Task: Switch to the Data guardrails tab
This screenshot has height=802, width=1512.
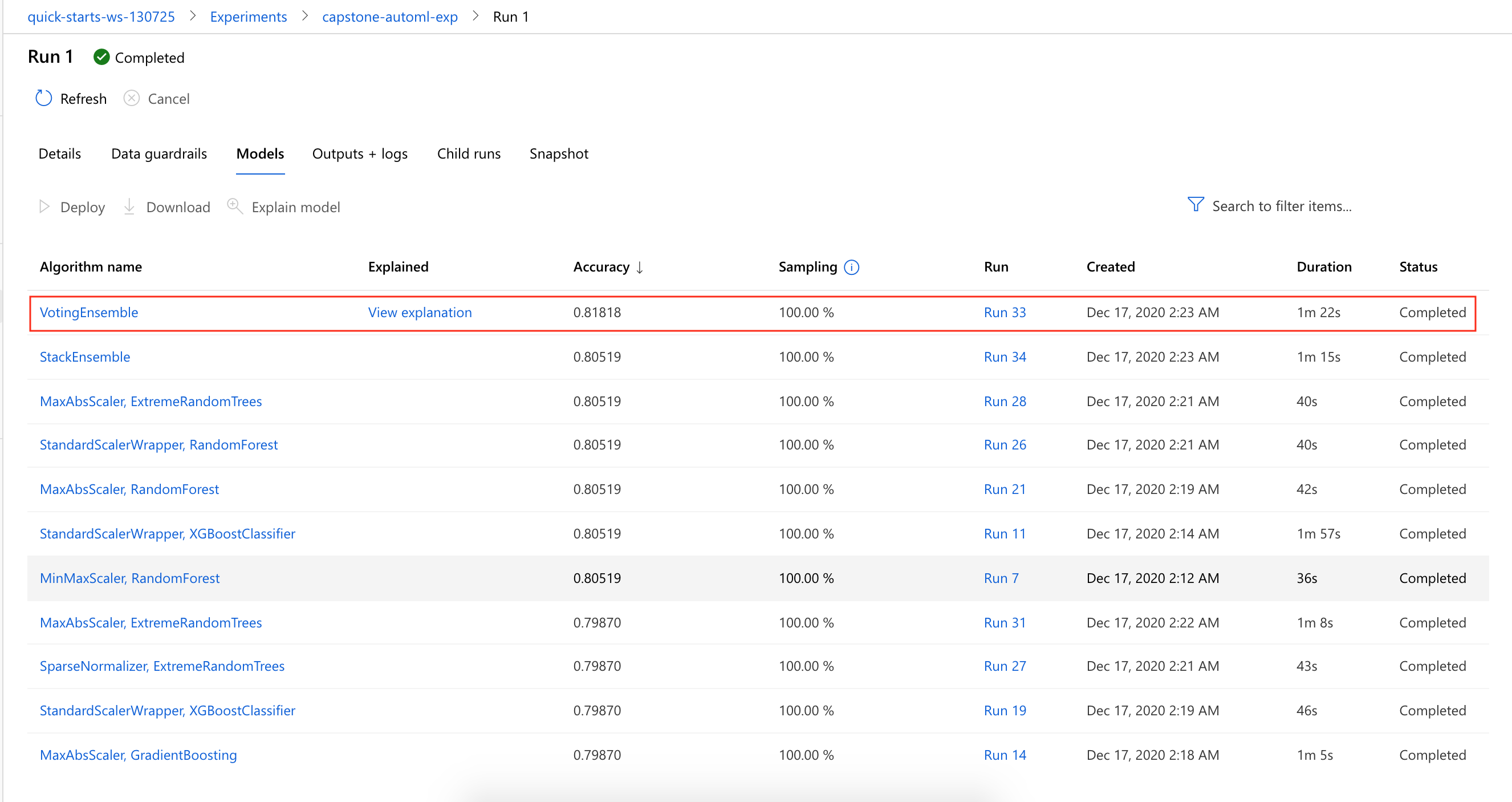Action: pos(158,153)
